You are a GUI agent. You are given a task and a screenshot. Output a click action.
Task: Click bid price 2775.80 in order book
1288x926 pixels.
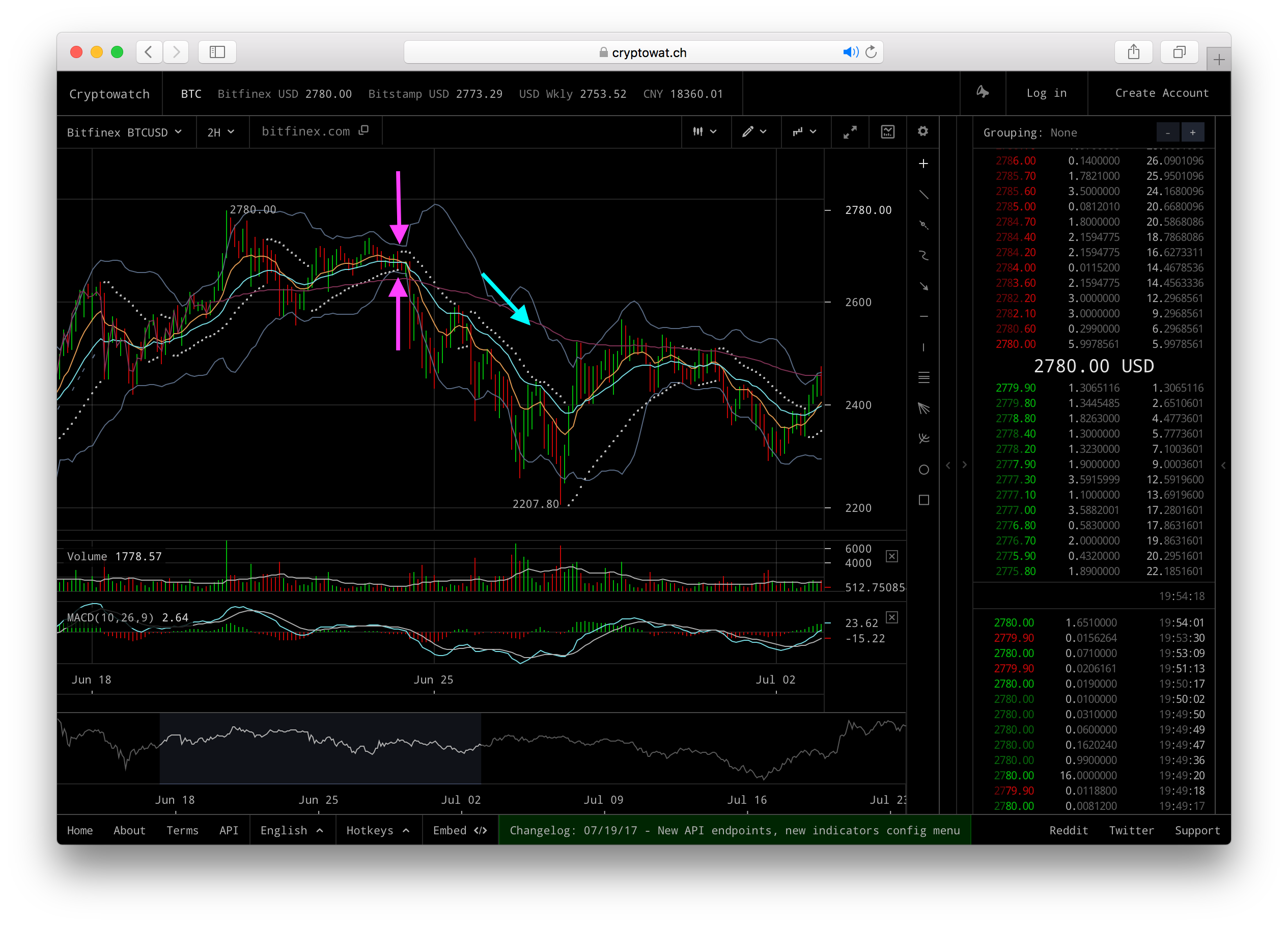point(1016,571)
